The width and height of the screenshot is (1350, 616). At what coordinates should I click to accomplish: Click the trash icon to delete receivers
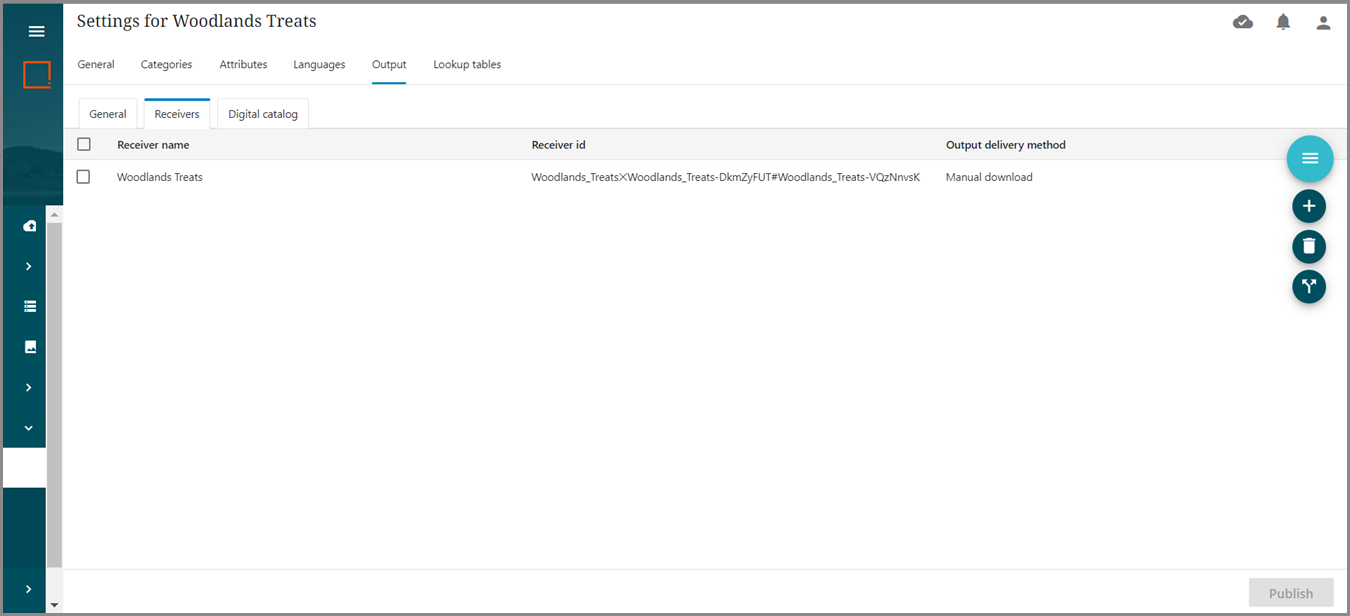click(1309, 247)
